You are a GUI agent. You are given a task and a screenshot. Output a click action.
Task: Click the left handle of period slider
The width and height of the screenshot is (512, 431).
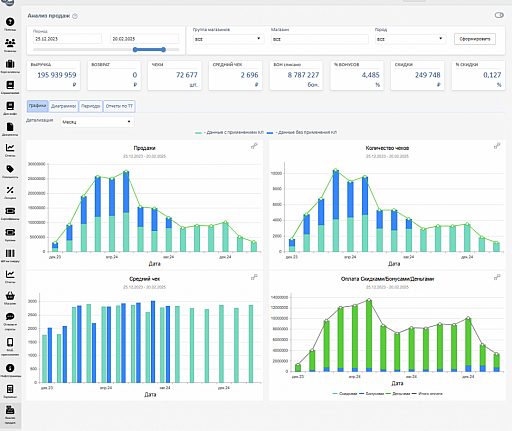[x=135, y=50]
